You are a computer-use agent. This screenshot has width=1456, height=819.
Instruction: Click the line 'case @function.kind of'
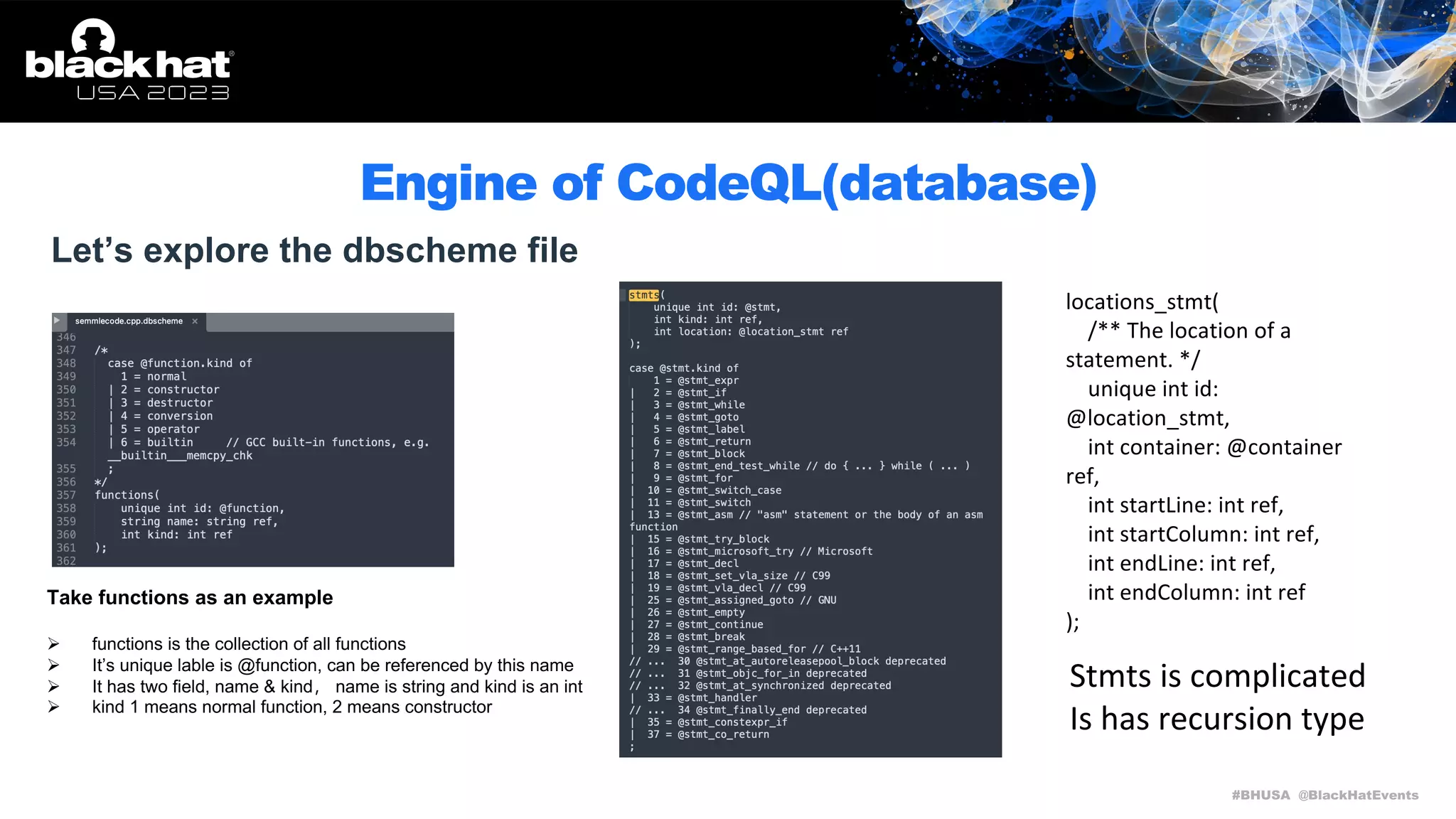pyautogui.click(x=180, y=363)
